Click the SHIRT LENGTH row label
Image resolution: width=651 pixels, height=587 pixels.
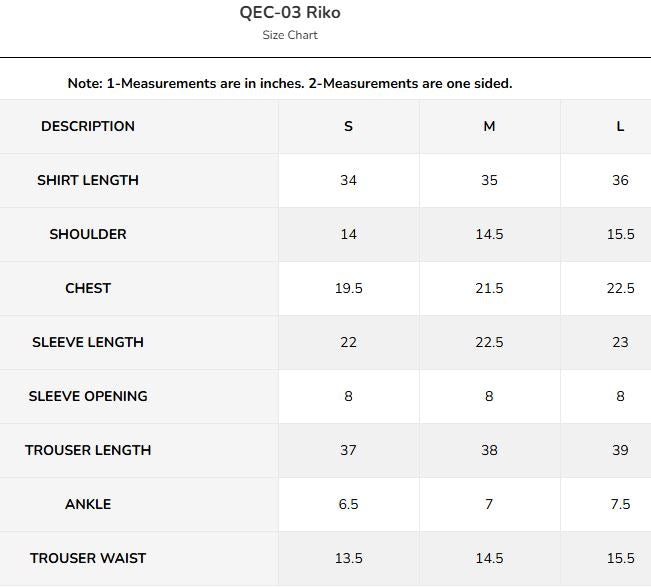88,180
